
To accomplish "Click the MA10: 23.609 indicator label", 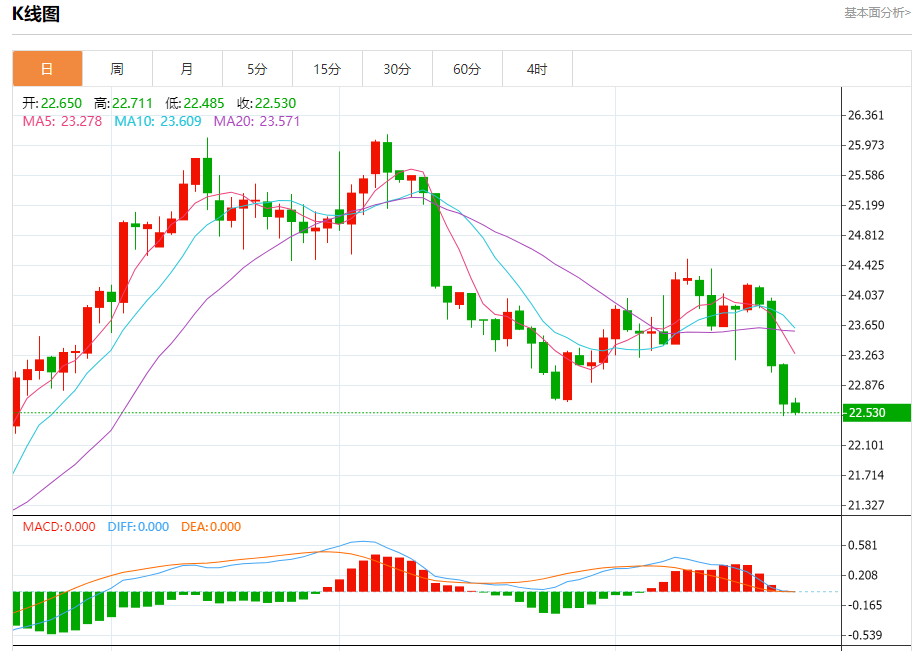I will 158,121.
